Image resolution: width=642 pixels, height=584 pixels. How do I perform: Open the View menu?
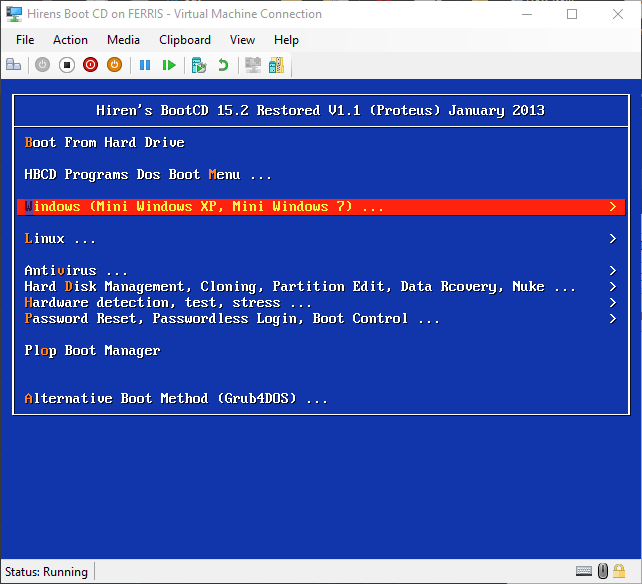tap(242, 40)
